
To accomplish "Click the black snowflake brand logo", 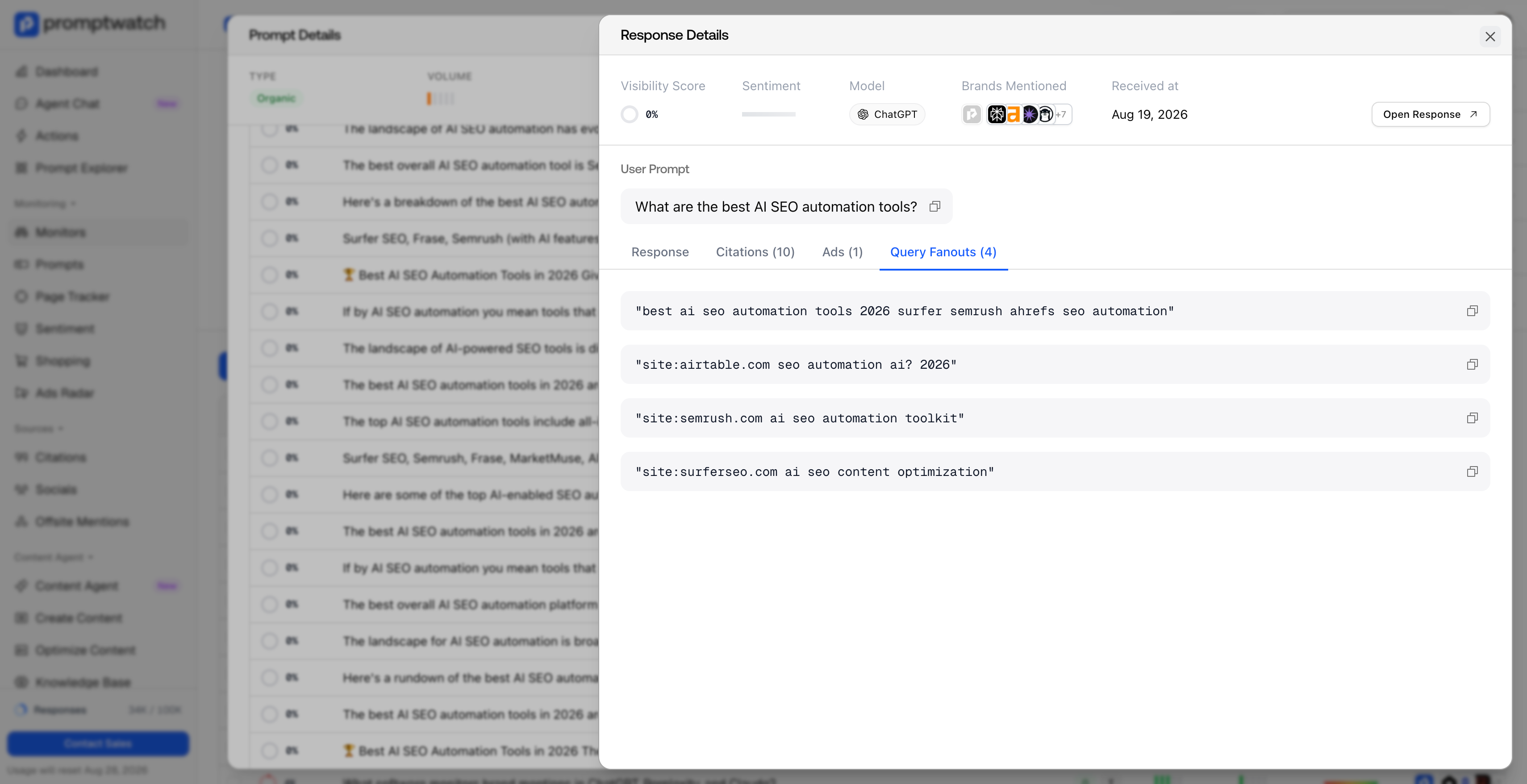I will [997, 114].
